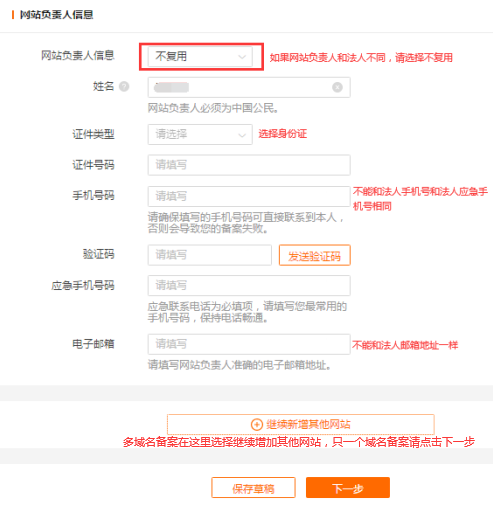The width and height of the screenshot is (493, 511).
Task: Expand the 证件类型 dropdown arrow
Action: coord(242,135)
